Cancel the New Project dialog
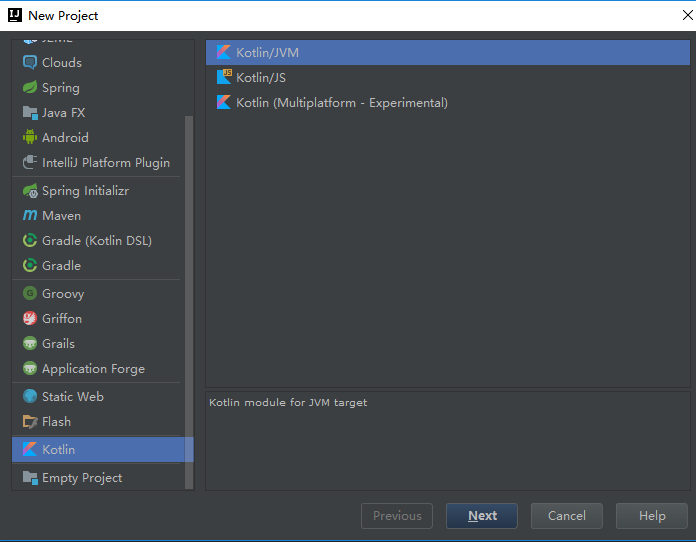 tap(567, 516)
